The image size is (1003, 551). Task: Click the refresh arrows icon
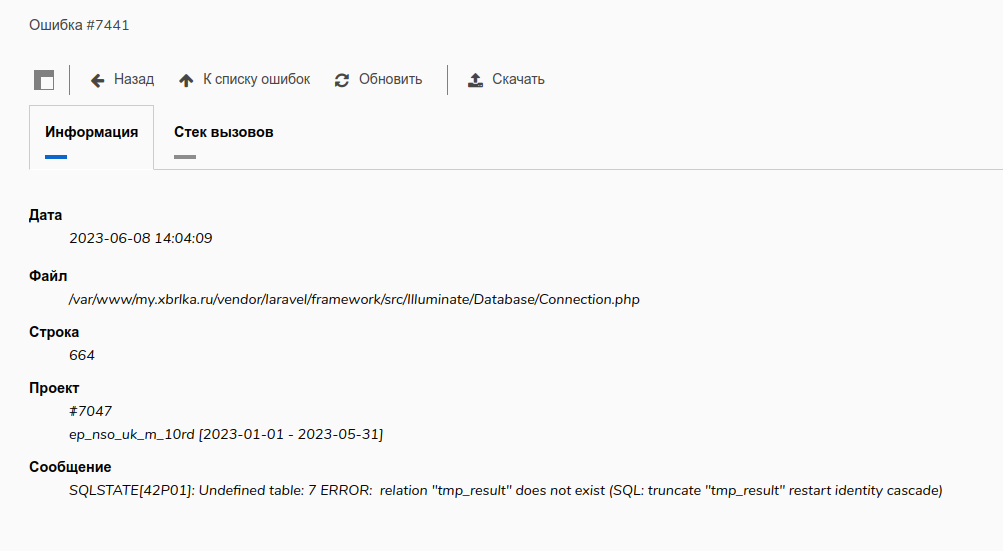(x=342, y=80)
